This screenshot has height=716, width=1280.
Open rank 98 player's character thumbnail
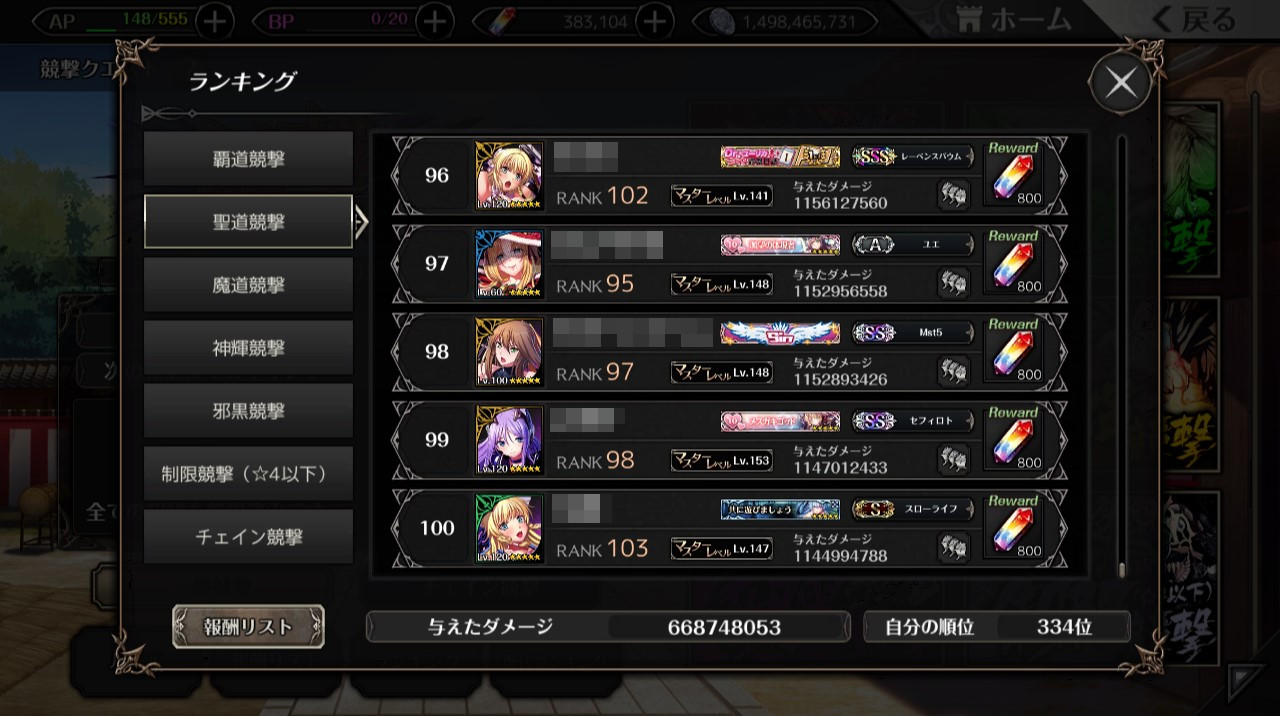point(509,352)
